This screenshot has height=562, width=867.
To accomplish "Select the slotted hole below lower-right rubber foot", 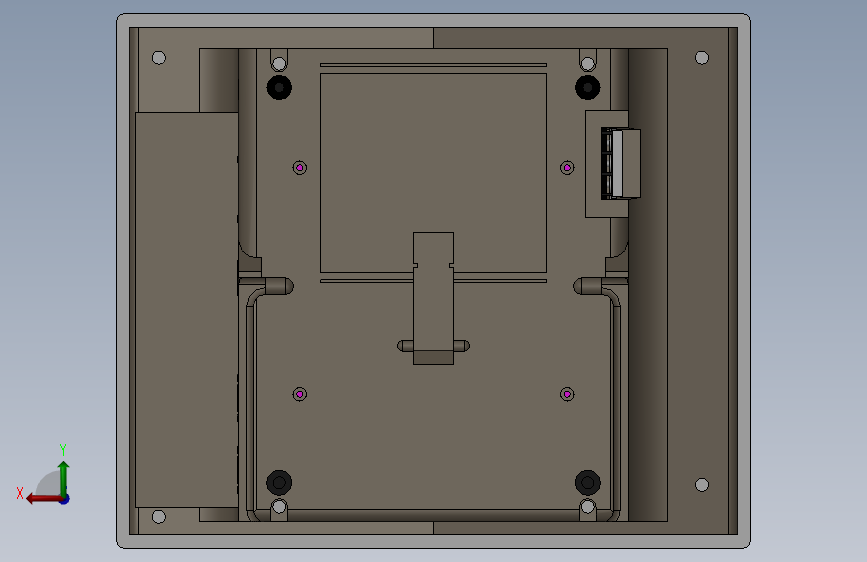I will tap(588, 509).
